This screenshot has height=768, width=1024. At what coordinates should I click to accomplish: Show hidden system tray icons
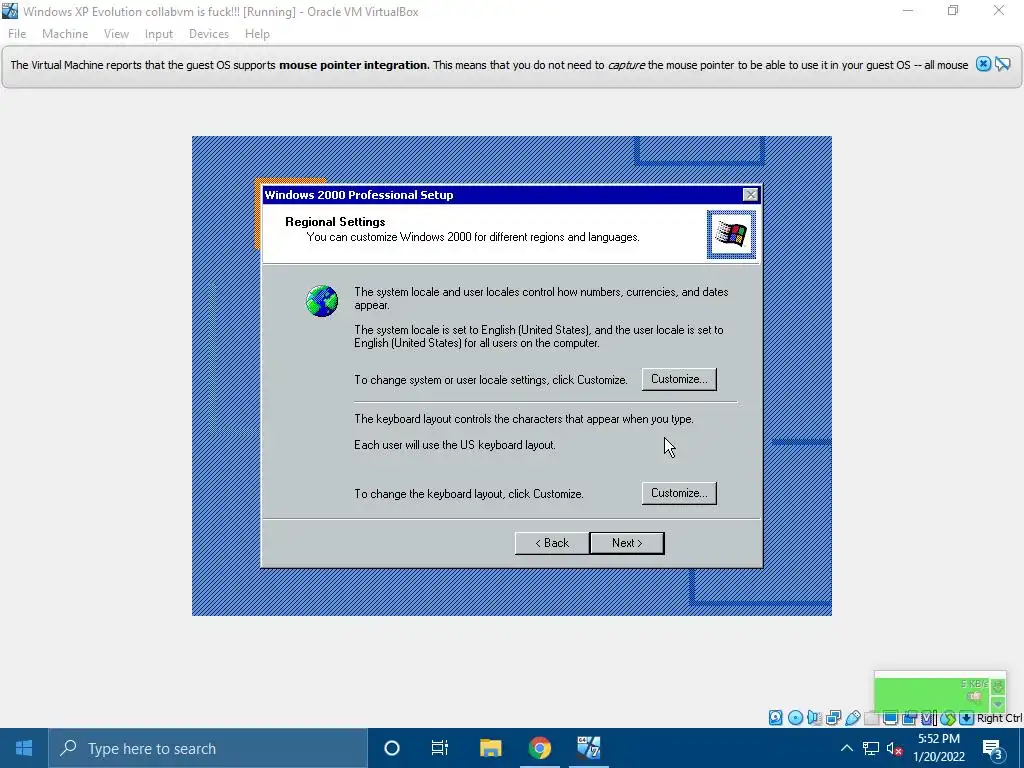[846, 748]
